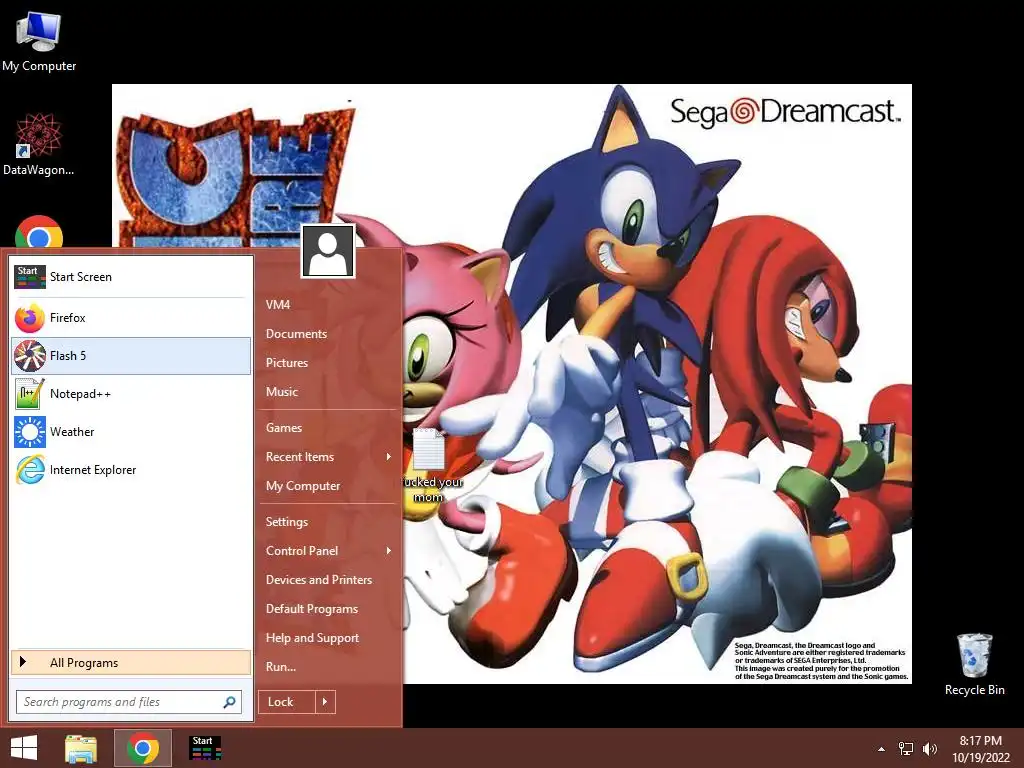Screen dimensions: 1024x768
Task: Open Start Screen tile from taskbar
Action: pos(205,748)
